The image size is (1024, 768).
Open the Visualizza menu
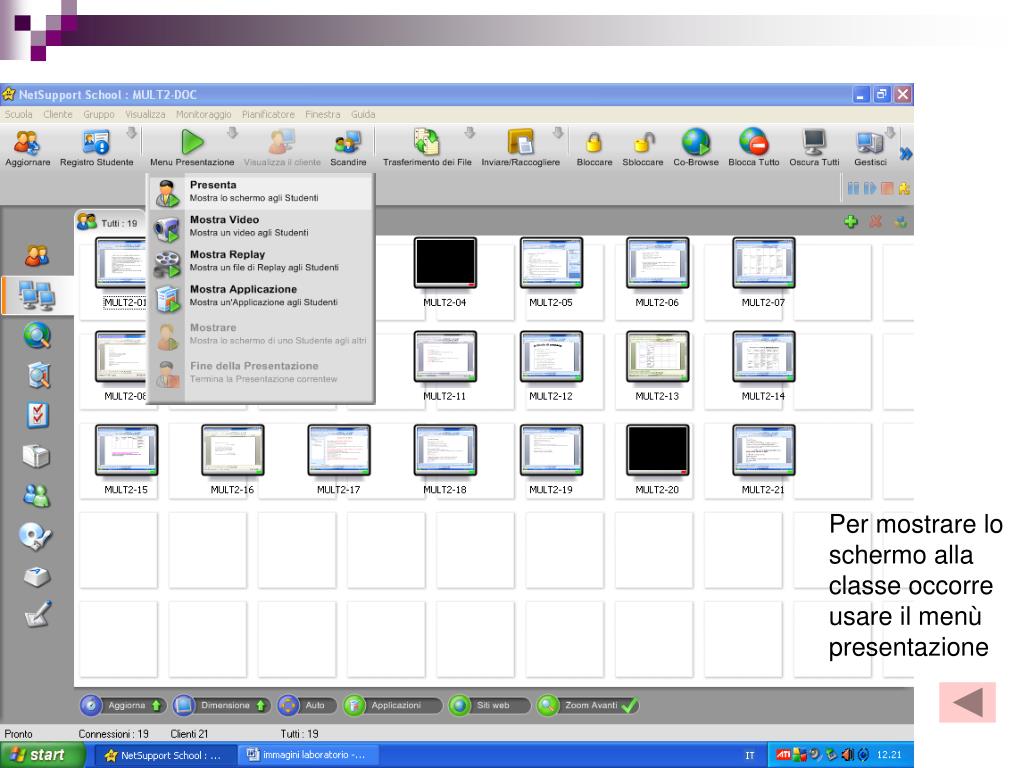[x=145, y=114]
